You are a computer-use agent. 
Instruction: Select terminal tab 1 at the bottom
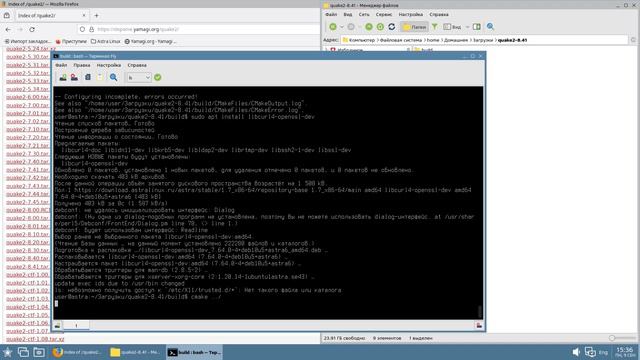coord(76,325)
